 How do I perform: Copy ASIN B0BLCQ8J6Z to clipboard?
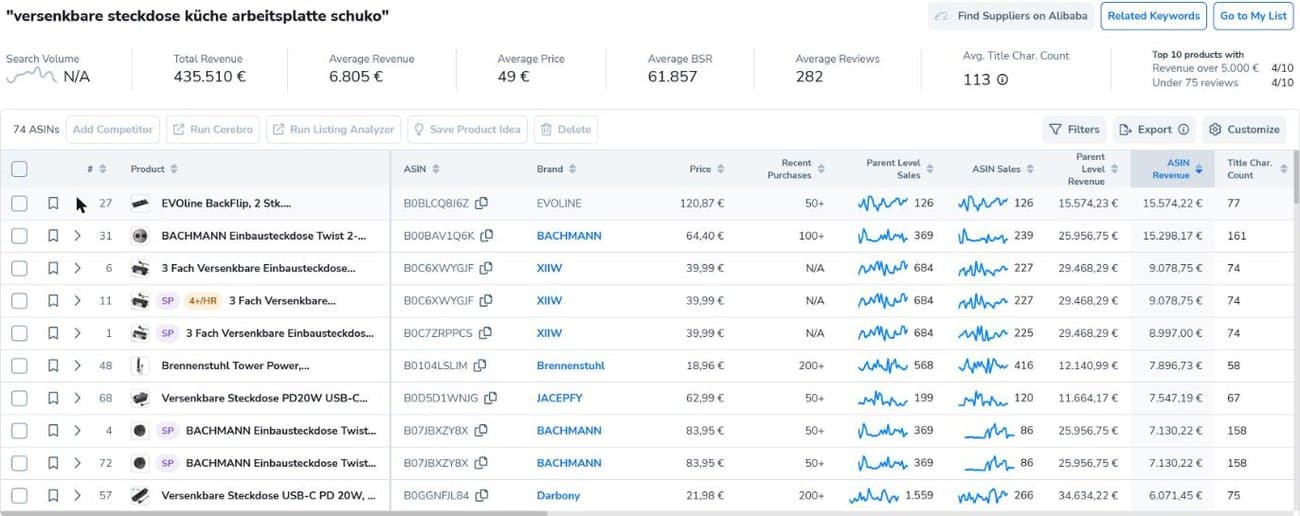pos(482,203)
